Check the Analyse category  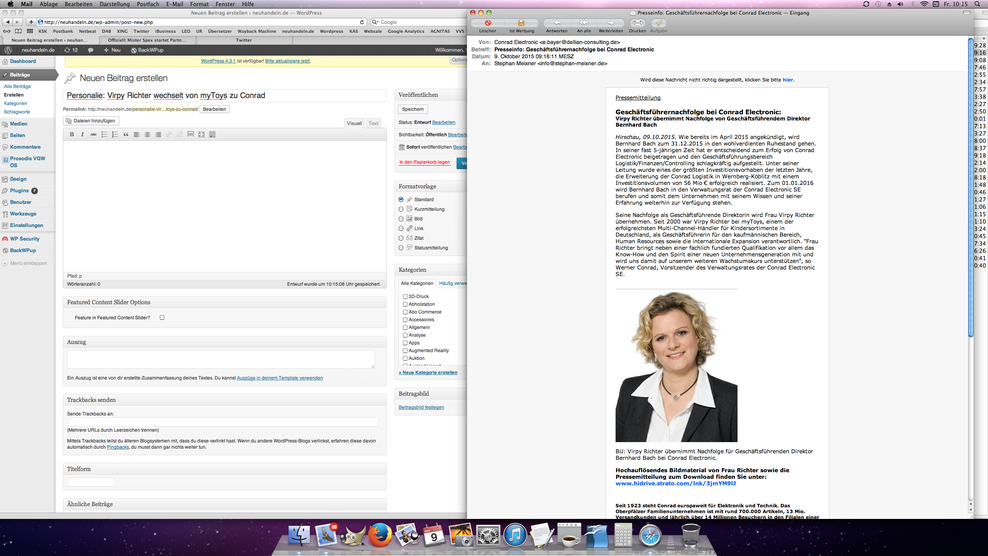[405, 335]
